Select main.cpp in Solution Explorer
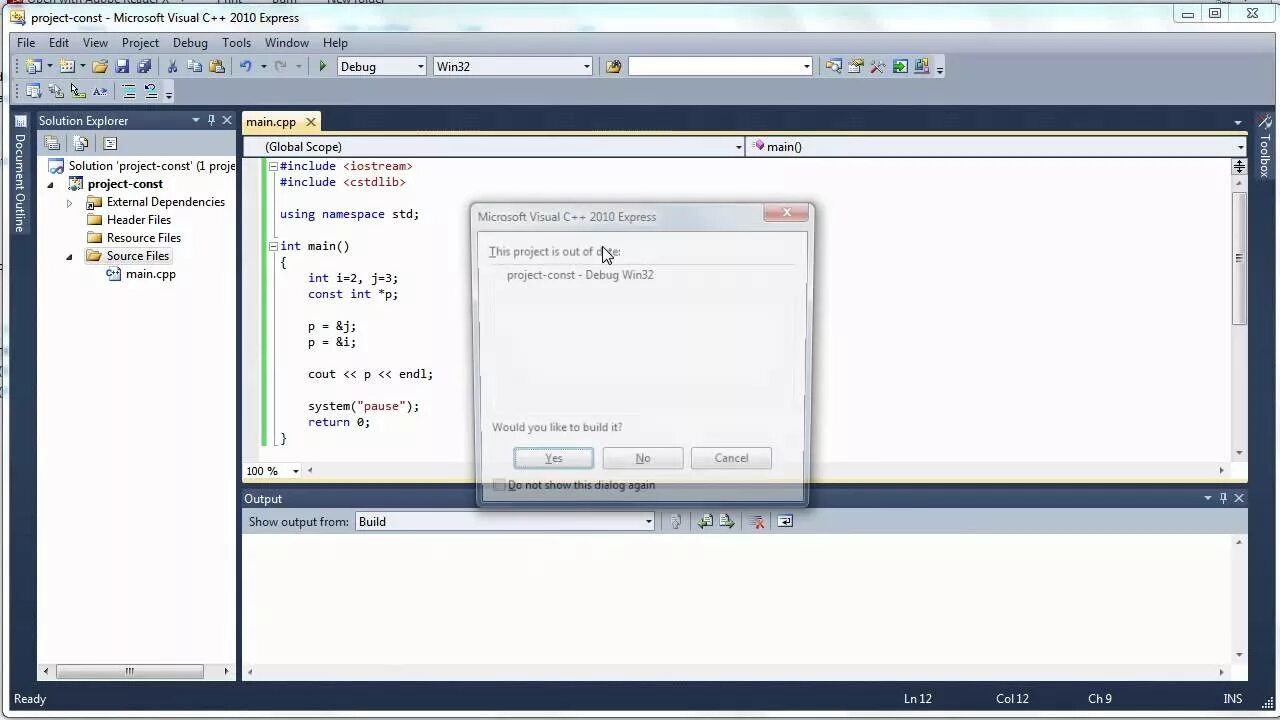1280x720 pixels. tap(150, 274)
